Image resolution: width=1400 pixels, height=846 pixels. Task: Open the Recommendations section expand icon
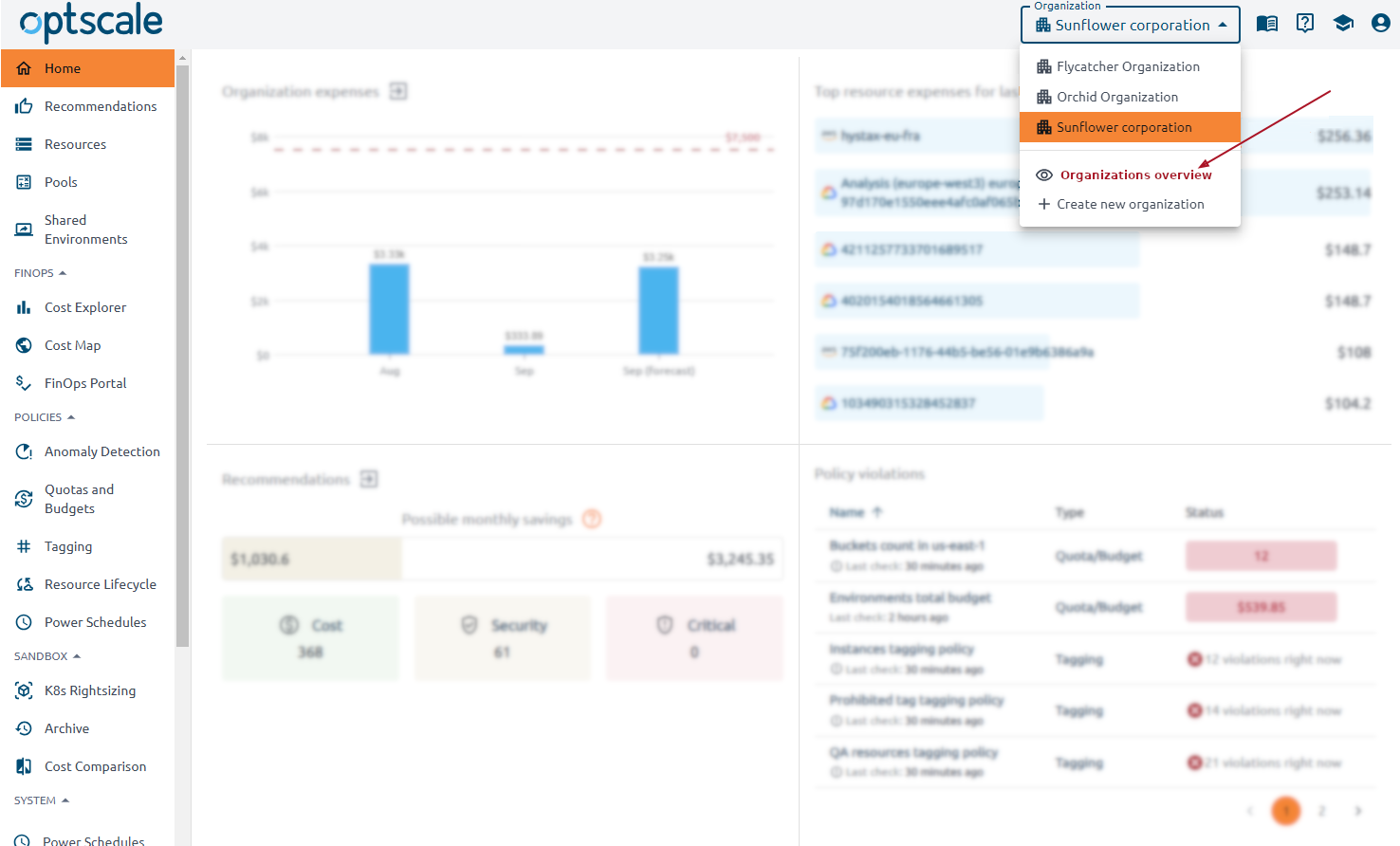(x=369, y=479)
